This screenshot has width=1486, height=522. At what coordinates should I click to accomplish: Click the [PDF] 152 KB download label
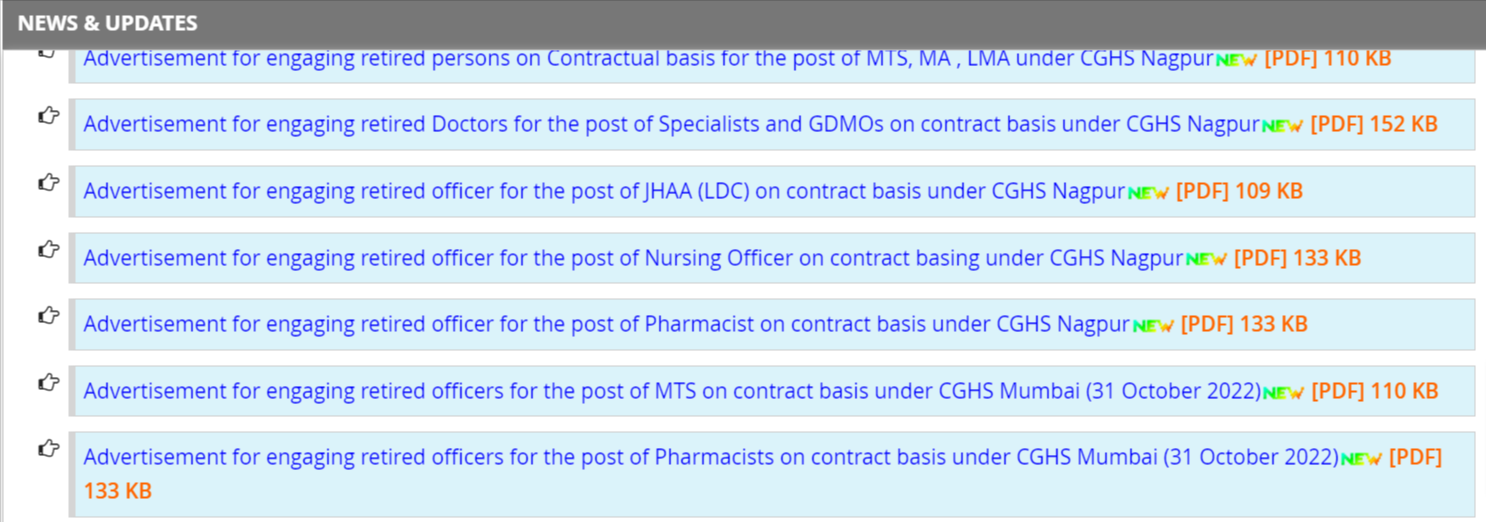[1374, 125]
